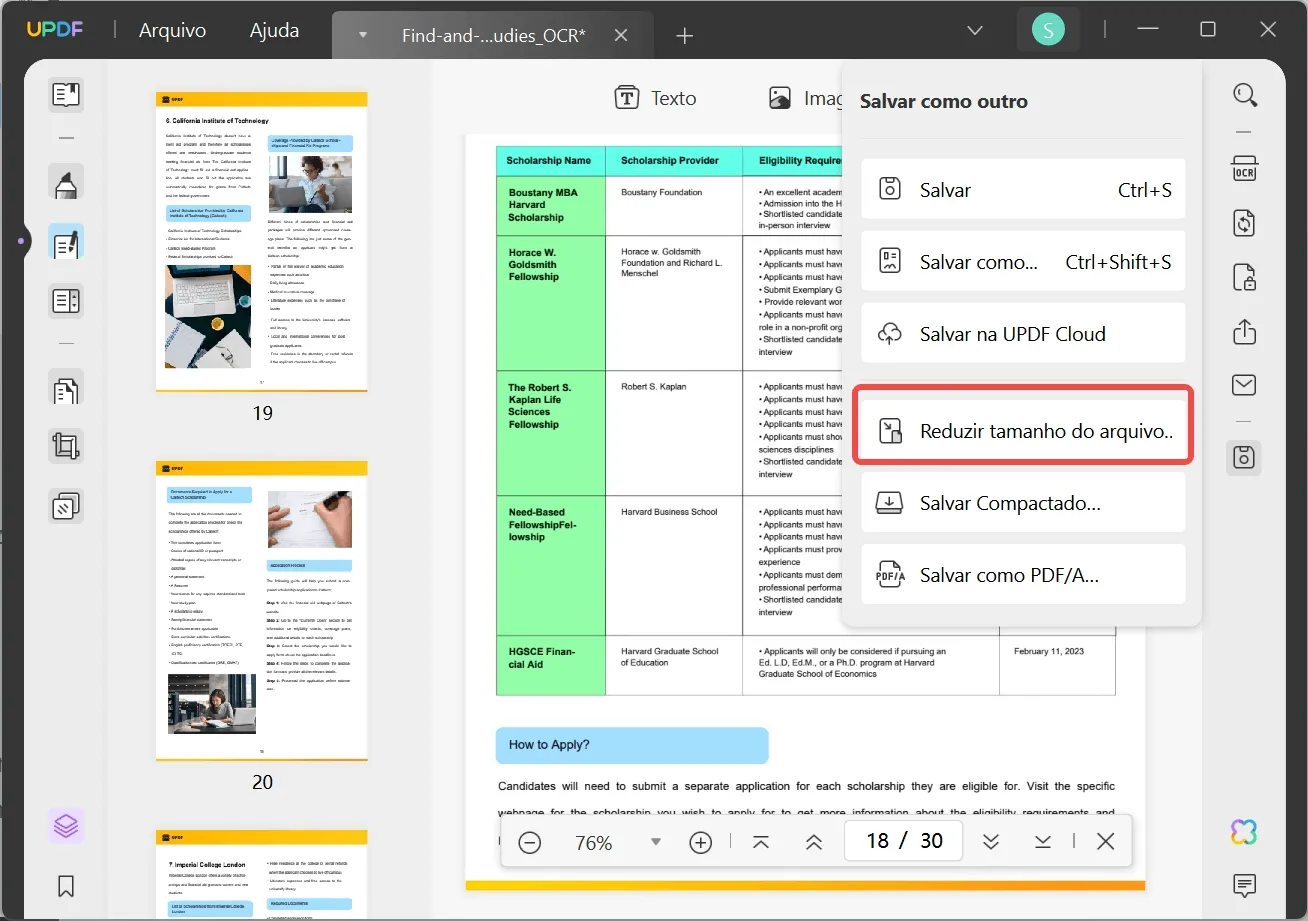Open the tab list chevron near the avatar
The height and width of the screenshot is (921, 1308).
tap(975, 30)
